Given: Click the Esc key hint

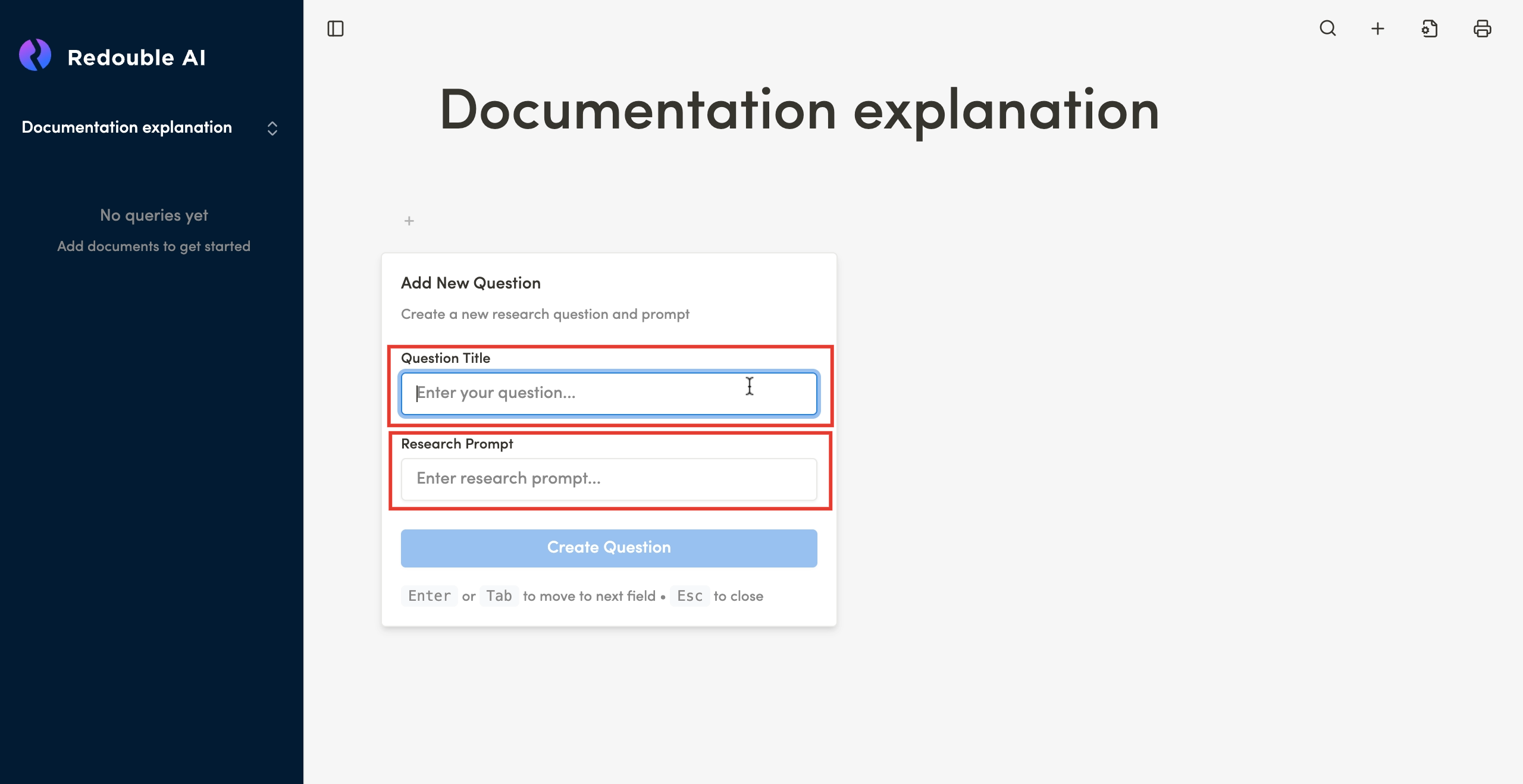Looking at the screenshot, I should (x=690, y=596).
